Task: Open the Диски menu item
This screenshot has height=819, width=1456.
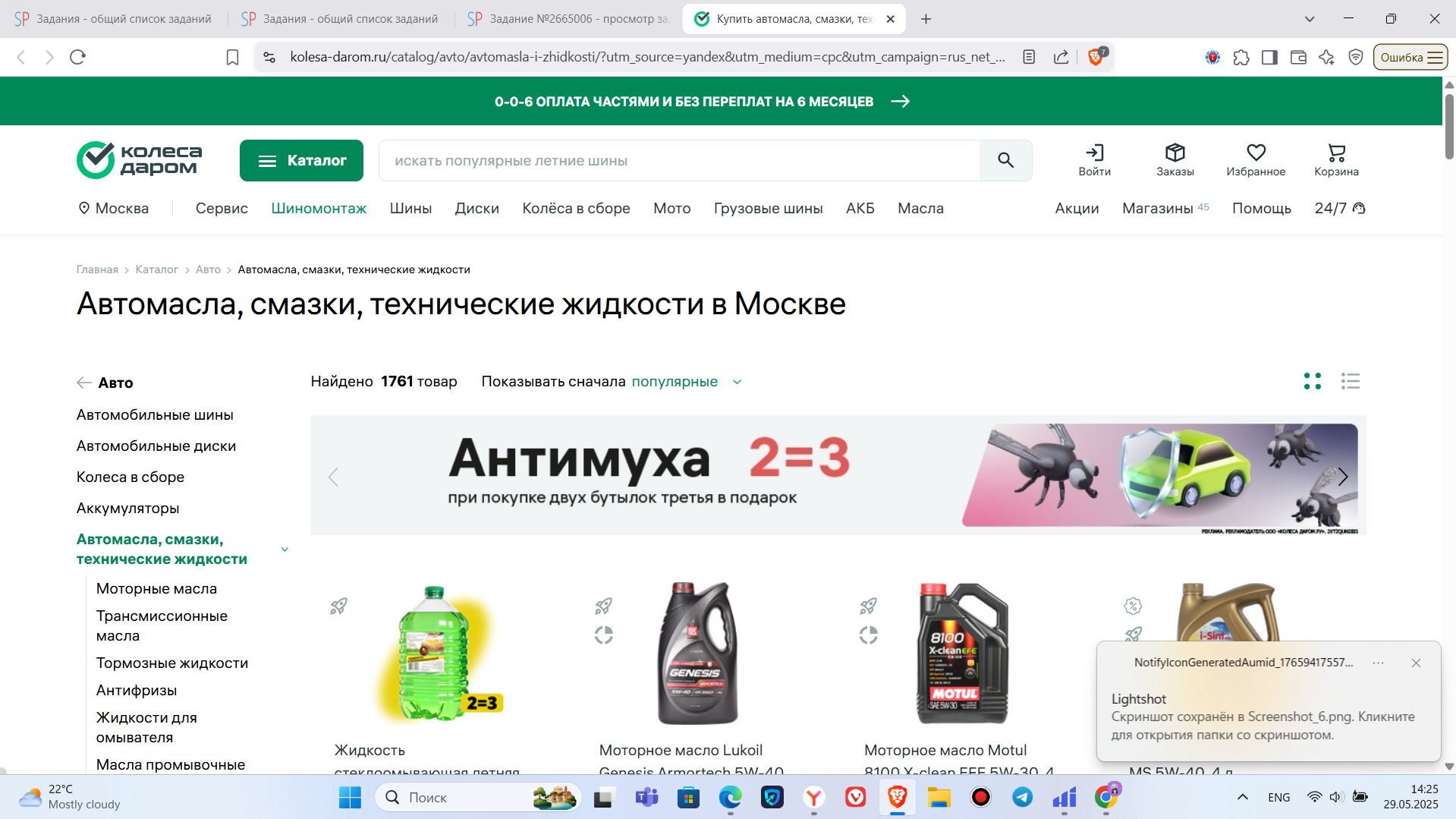Action: [x=476, y=208]
